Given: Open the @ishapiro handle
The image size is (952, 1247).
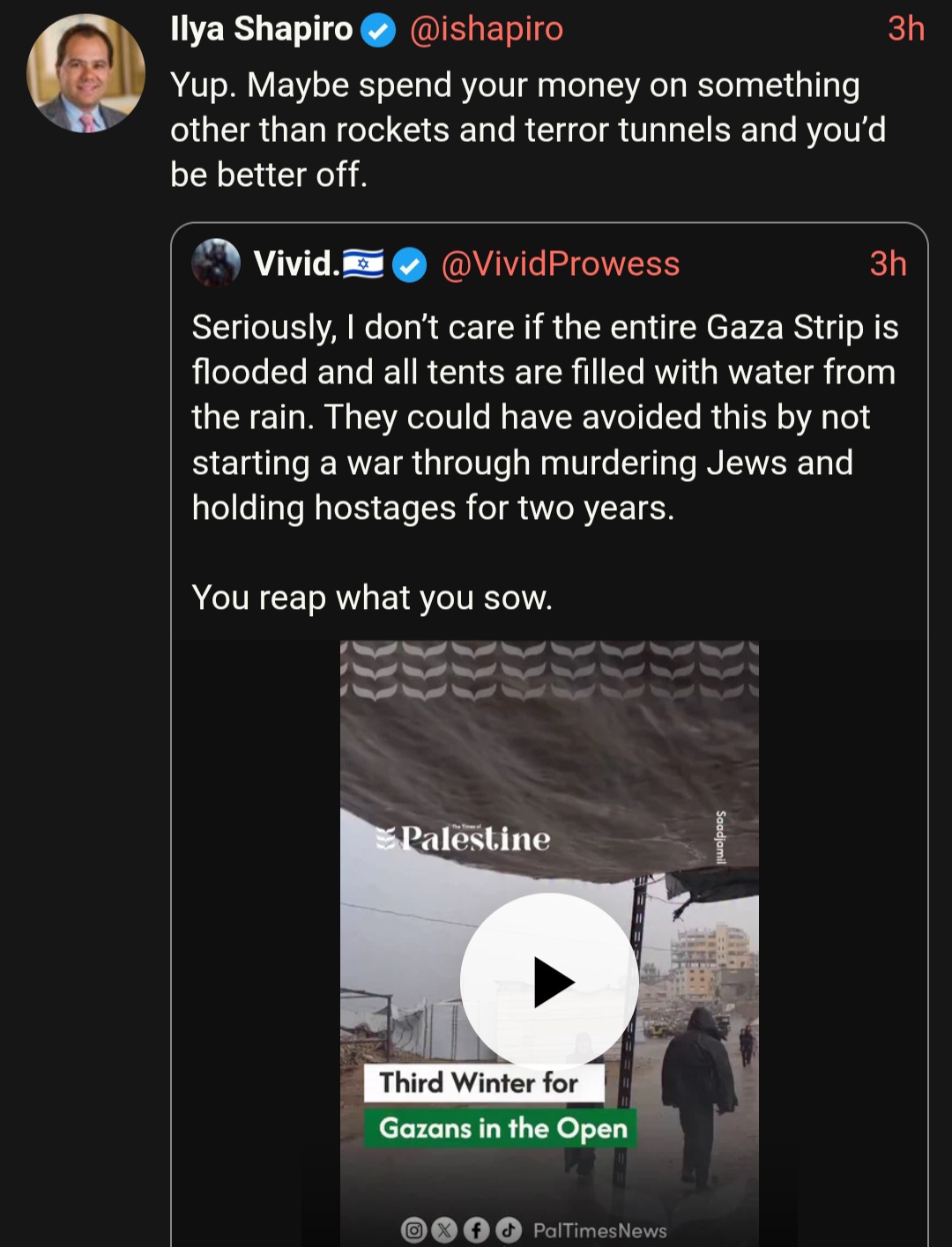Looking at the screenshot, I should pos(486,29).
